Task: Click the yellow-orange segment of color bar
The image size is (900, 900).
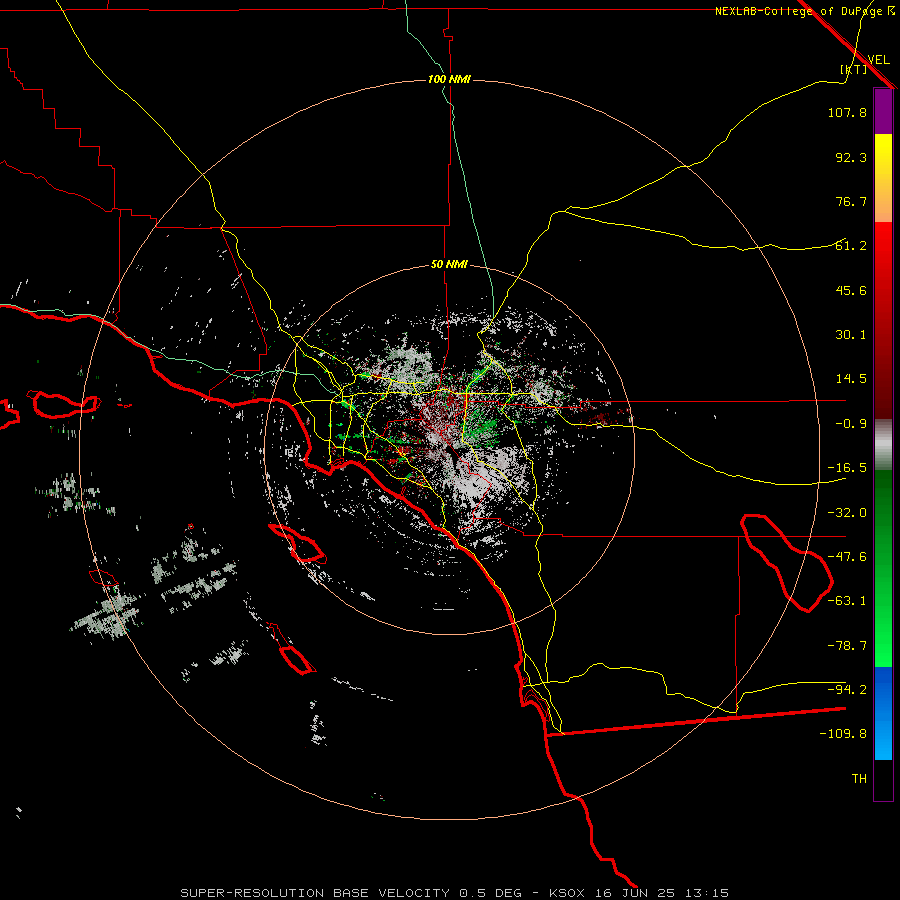Action: pos(883,178)
